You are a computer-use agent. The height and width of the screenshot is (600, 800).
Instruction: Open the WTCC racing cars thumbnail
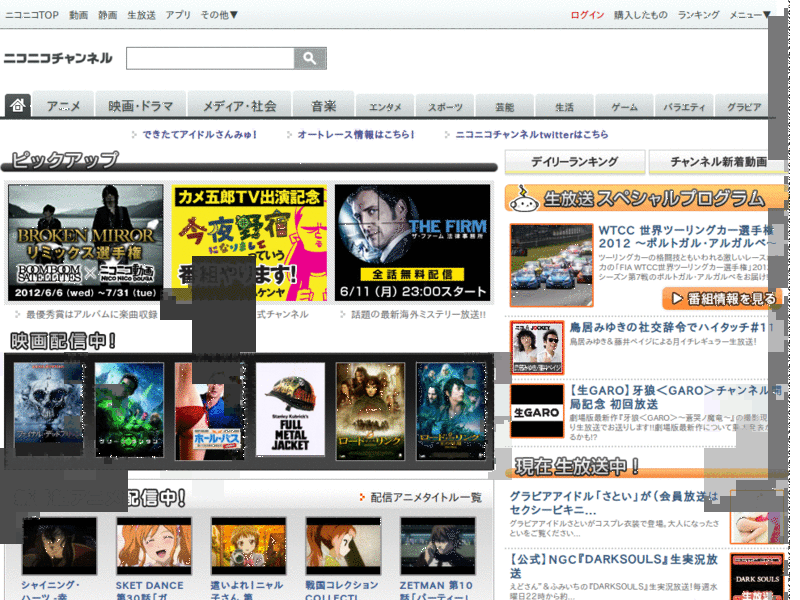coord(552,265)
